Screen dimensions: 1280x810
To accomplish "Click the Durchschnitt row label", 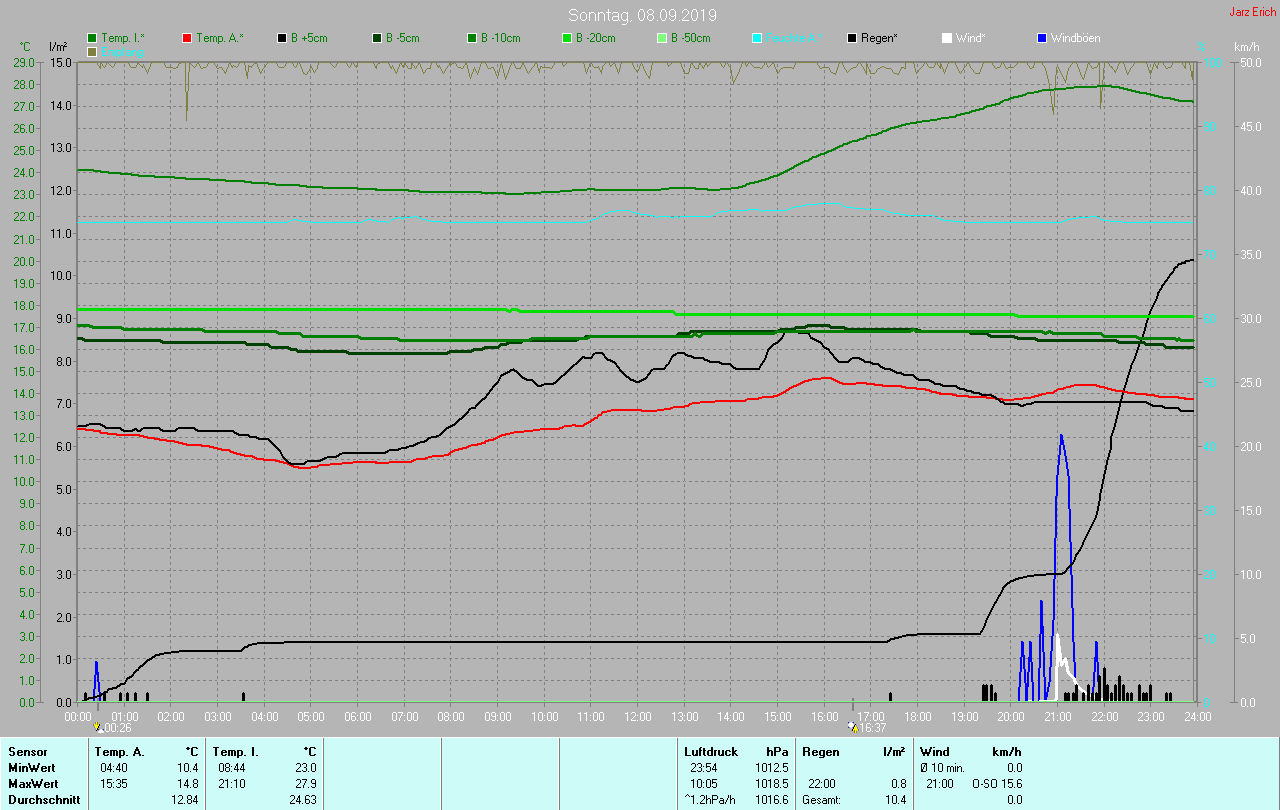I will 42,800.
